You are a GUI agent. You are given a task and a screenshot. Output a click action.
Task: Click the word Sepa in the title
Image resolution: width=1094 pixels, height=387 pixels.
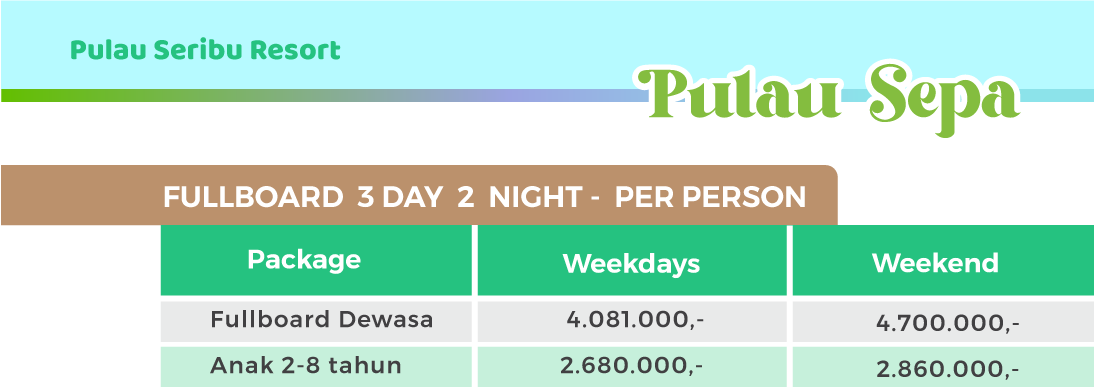945,99
